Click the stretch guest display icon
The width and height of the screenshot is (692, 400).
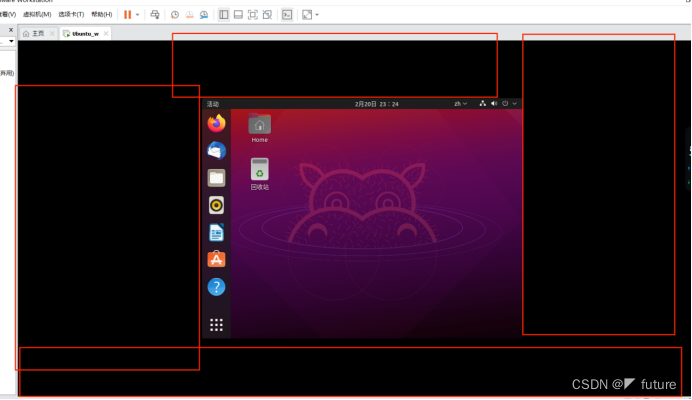[307, 15]
